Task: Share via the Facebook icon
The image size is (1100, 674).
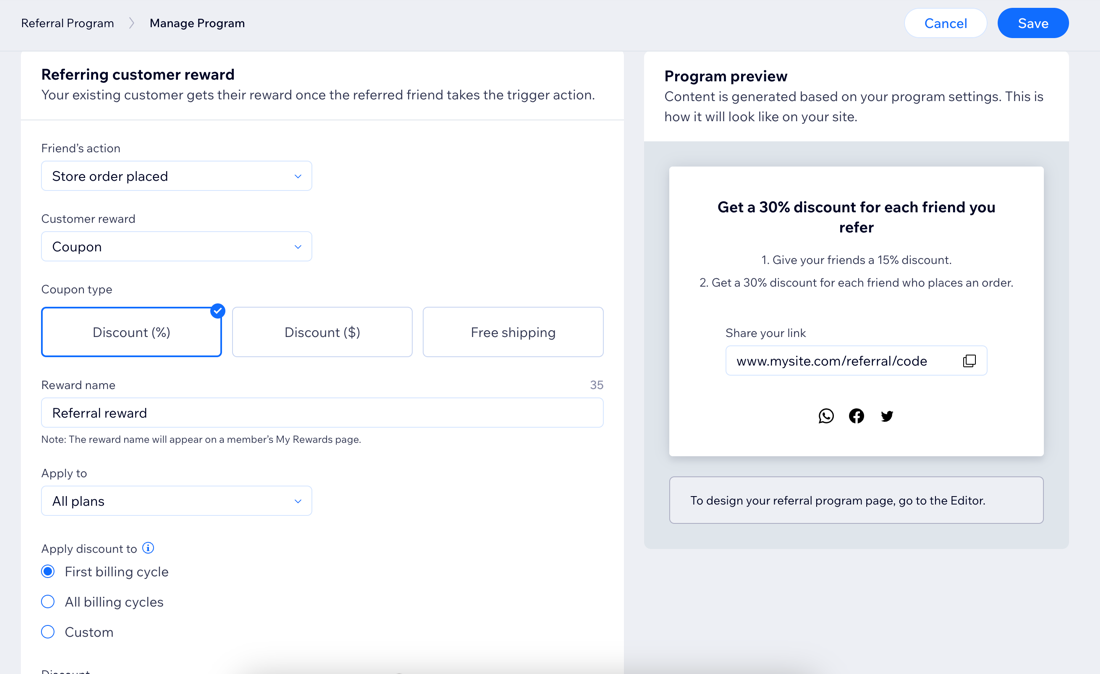Action: pos(857,416)
